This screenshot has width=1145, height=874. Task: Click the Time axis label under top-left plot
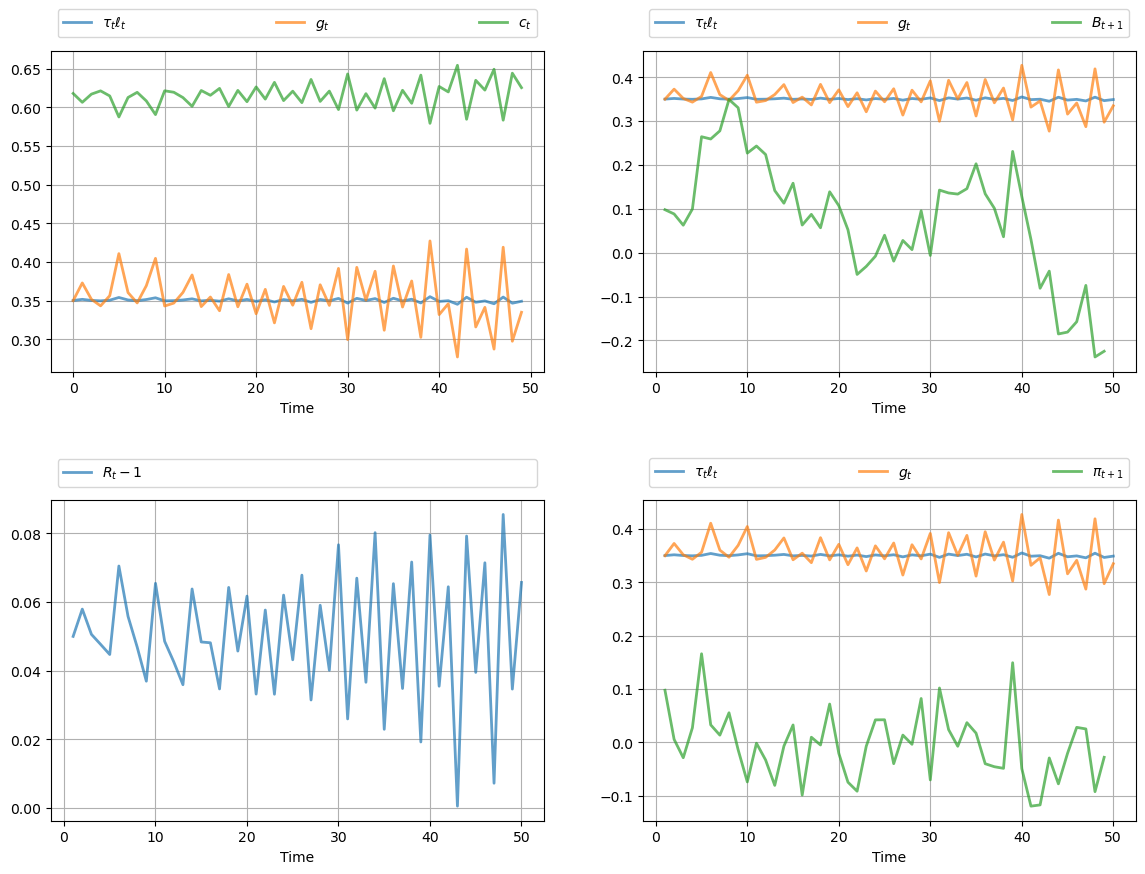[297, 408]
